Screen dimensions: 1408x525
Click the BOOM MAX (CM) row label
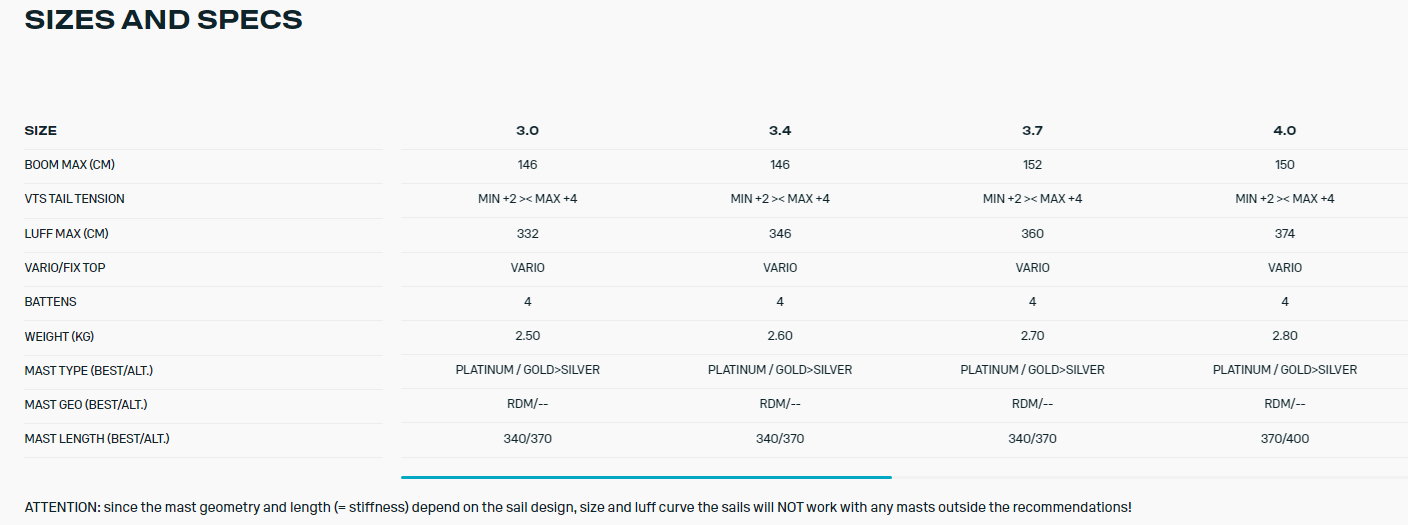(77, 165)
